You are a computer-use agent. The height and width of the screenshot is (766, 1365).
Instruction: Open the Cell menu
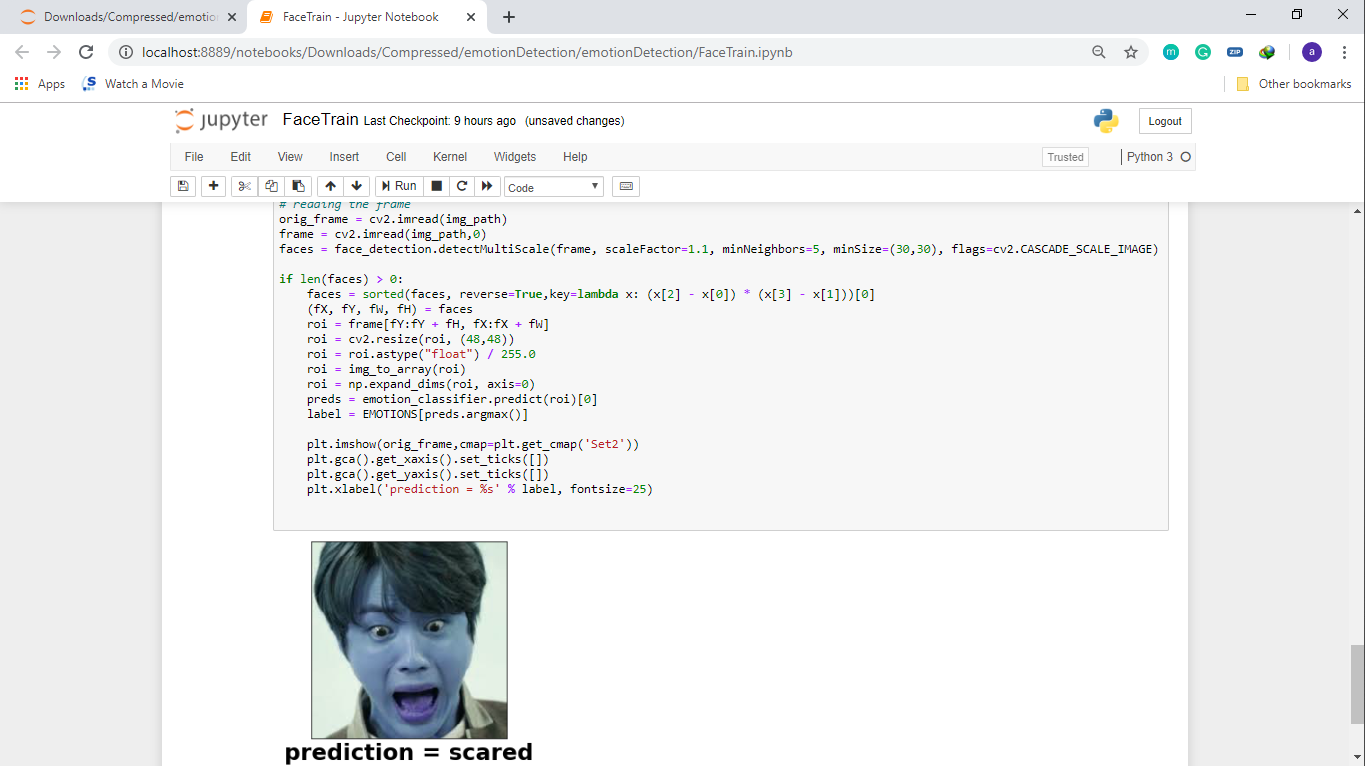coord(396,157)
